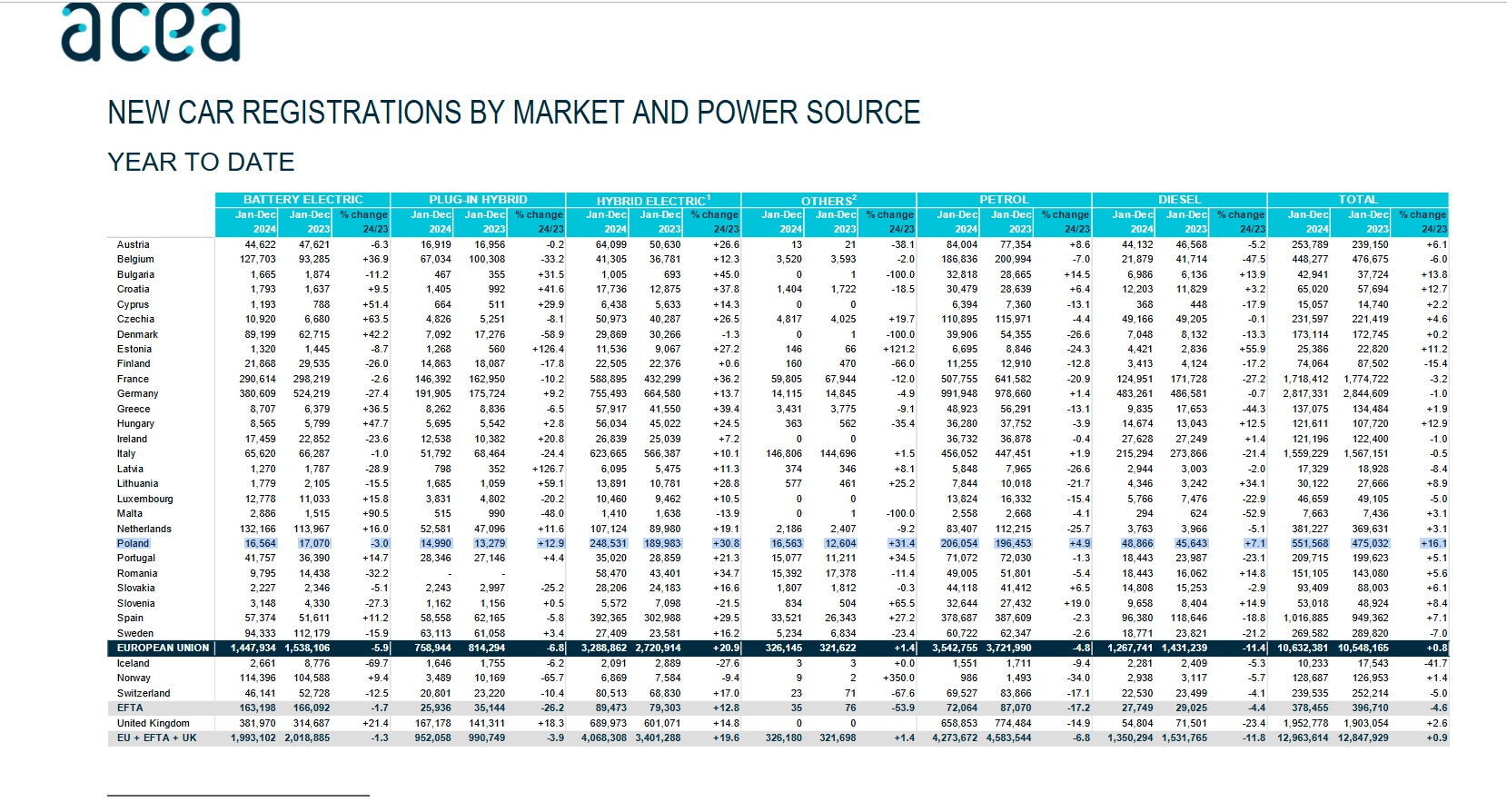Select the Lithuania row label
This screenshot has height=812, width=1507.
(x=137, y=483)
